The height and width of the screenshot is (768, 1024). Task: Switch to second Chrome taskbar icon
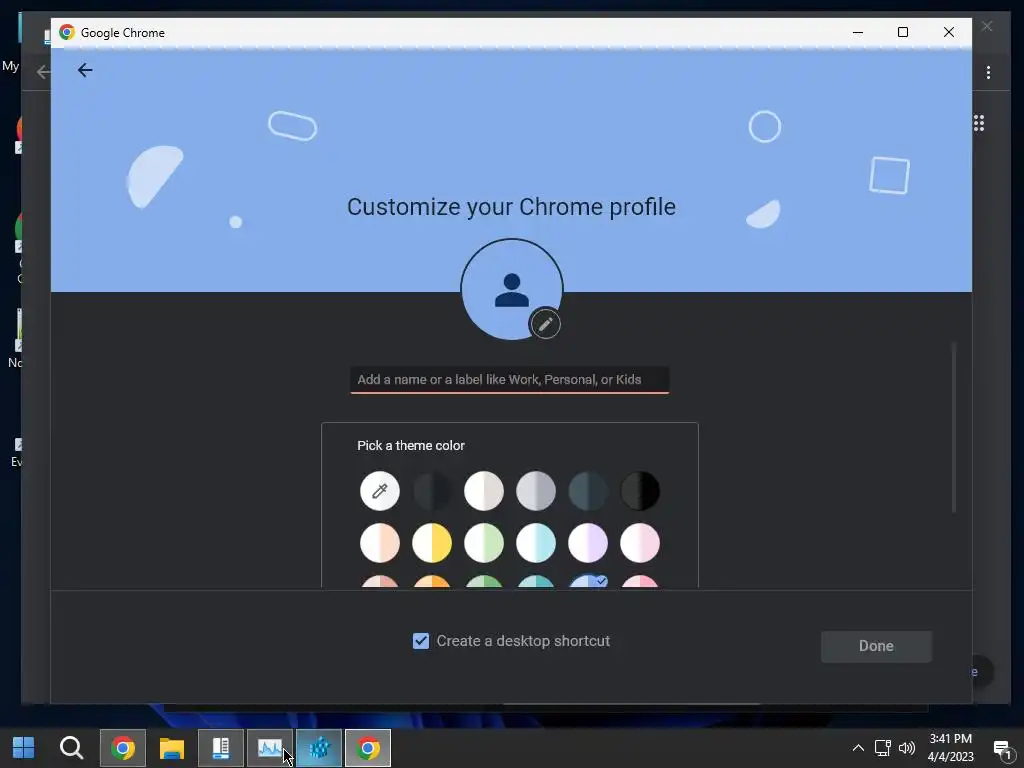(368, 748)
